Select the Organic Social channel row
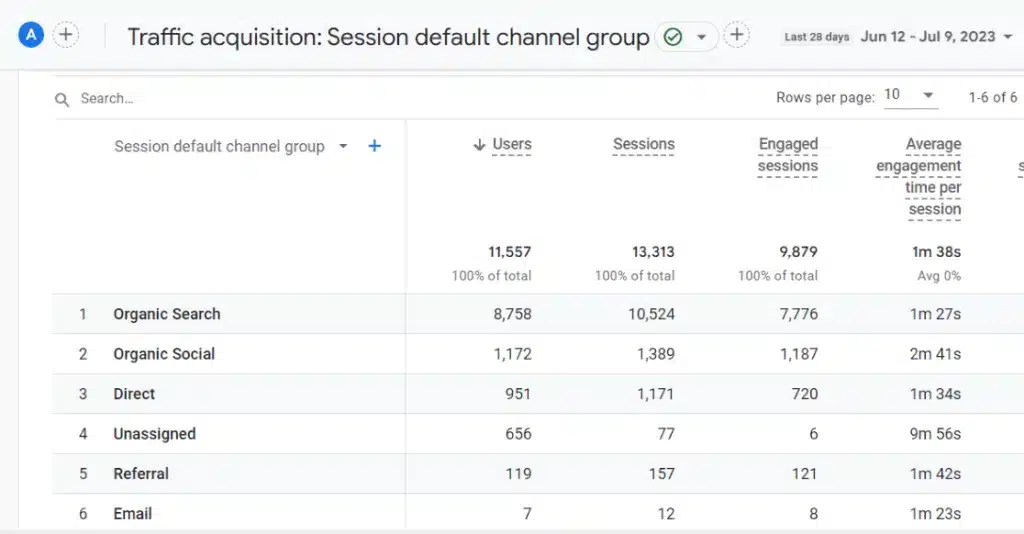The height and width of the screenshot is (534, 1024). point(164,354)
